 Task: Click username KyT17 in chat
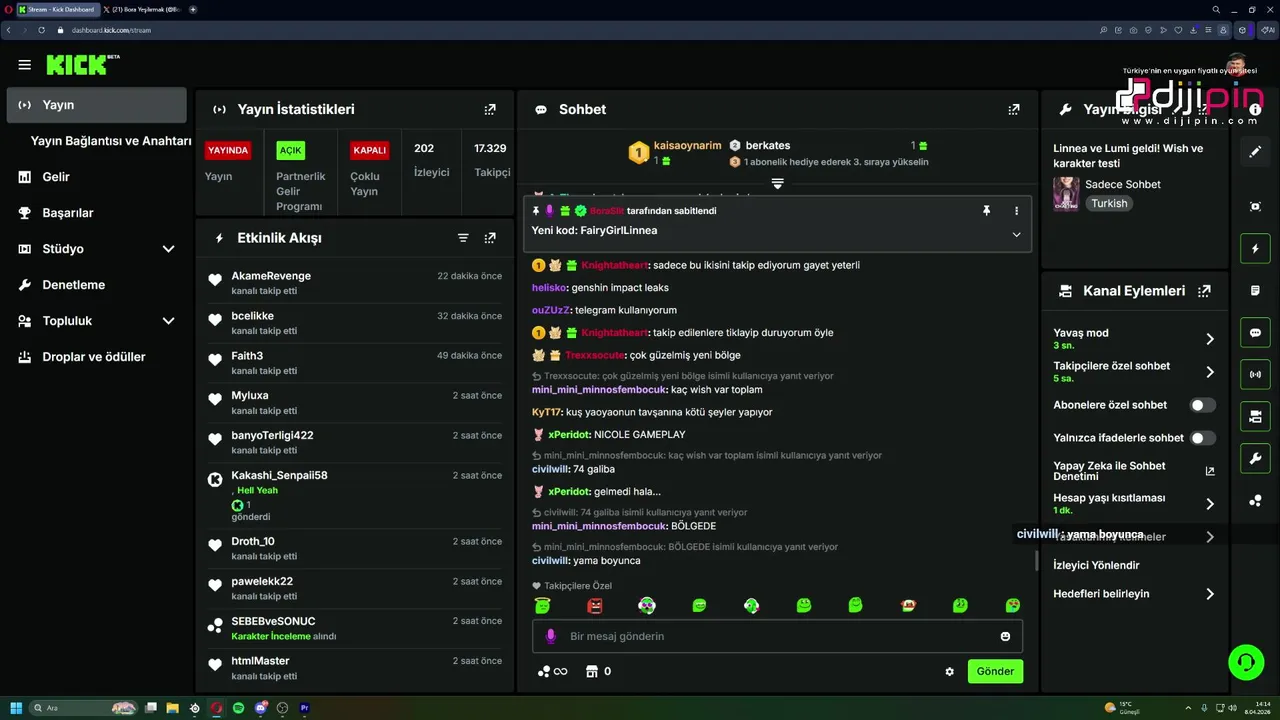pos(546,412)
